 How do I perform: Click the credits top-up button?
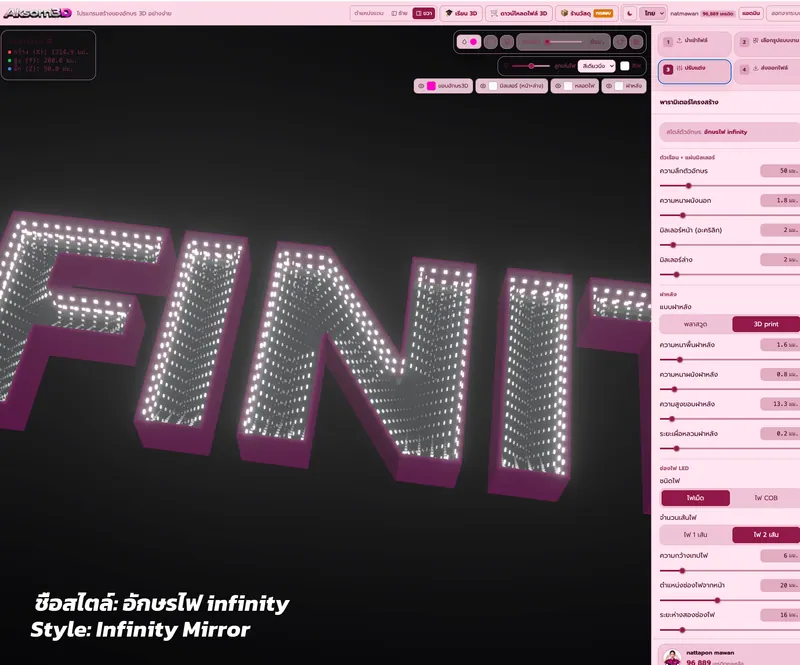[x=751, y=13]
